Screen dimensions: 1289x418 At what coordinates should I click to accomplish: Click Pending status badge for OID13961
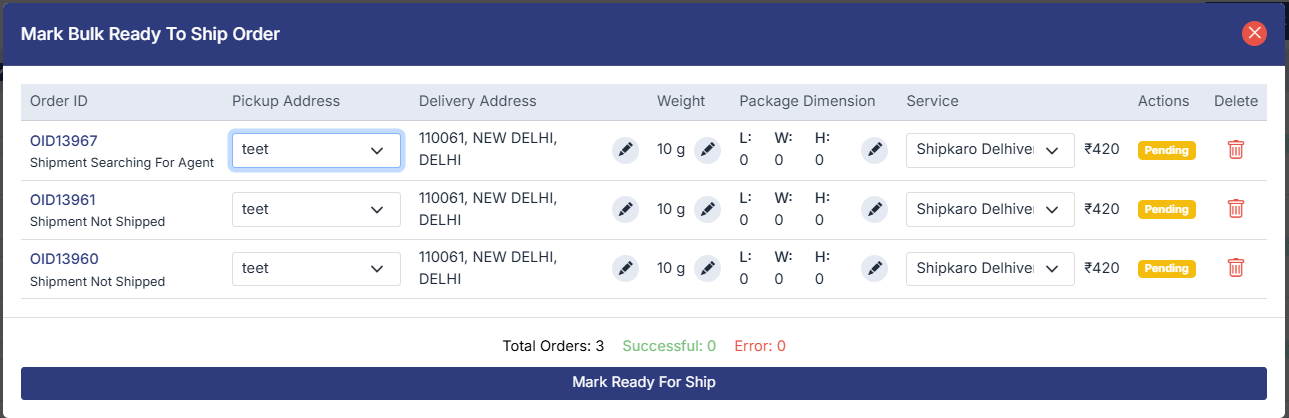(x=1166, y=209)
